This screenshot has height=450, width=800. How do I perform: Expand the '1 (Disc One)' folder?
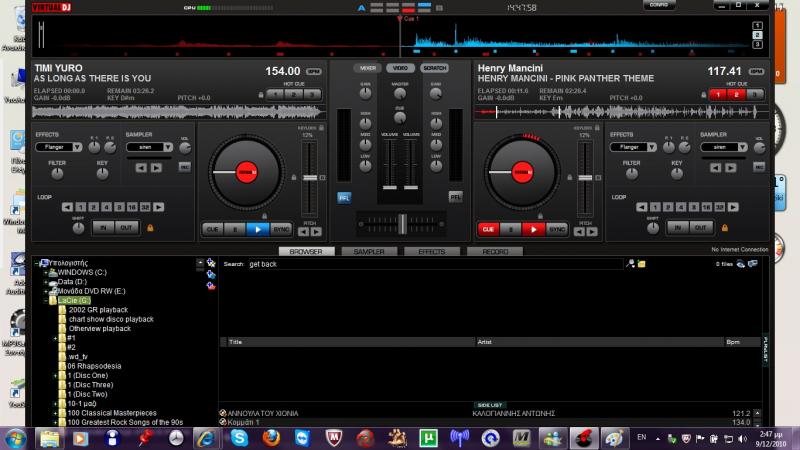[x=55, y=376]
